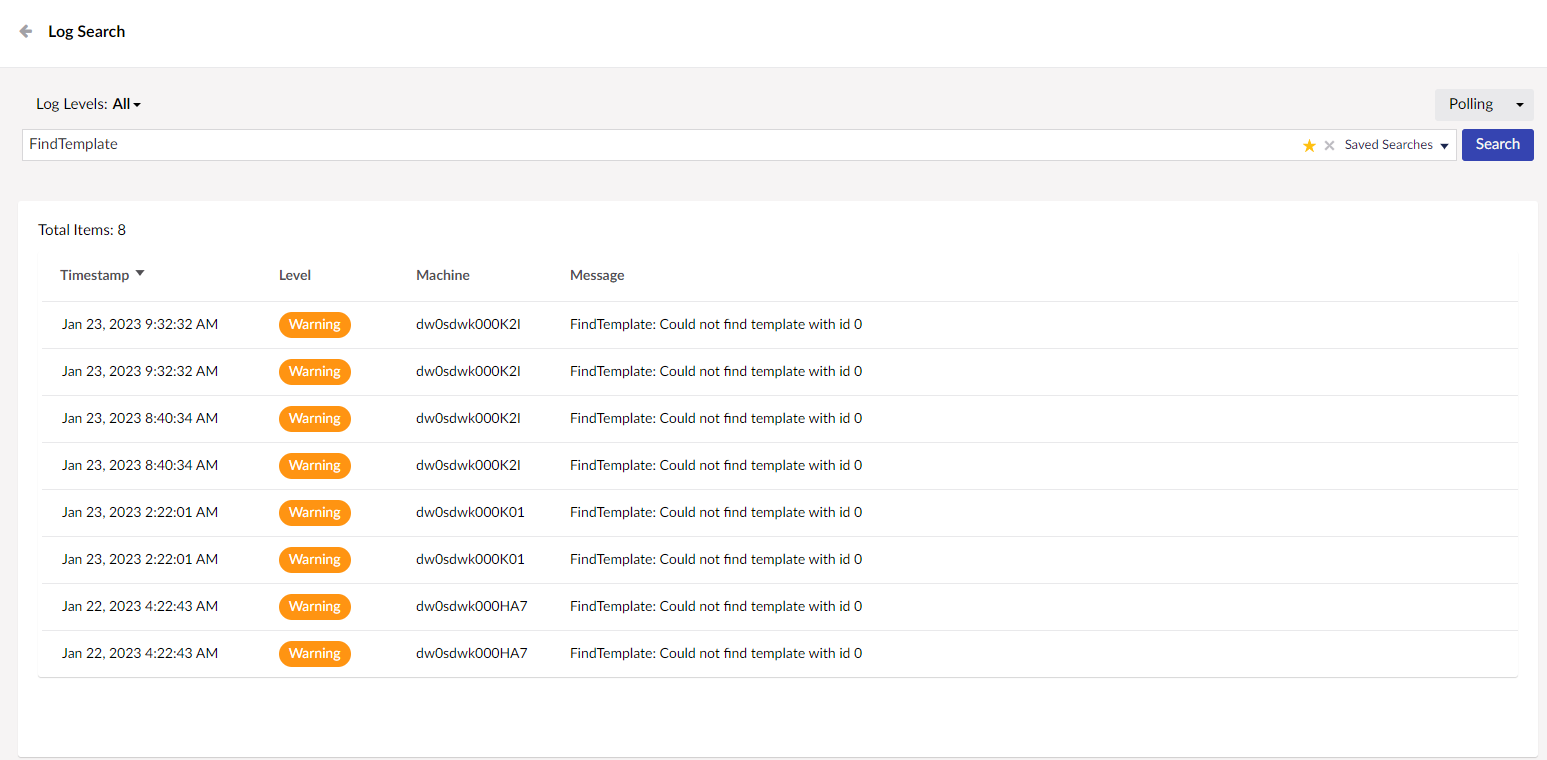Expand the Saved Searches dropdown

pyautogui.click(x=1396, y=144)
